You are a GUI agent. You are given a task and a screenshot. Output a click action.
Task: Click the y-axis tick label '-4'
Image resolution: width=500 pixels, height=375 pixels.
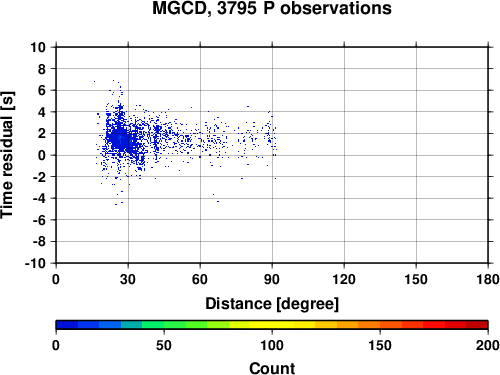point(39,198)
